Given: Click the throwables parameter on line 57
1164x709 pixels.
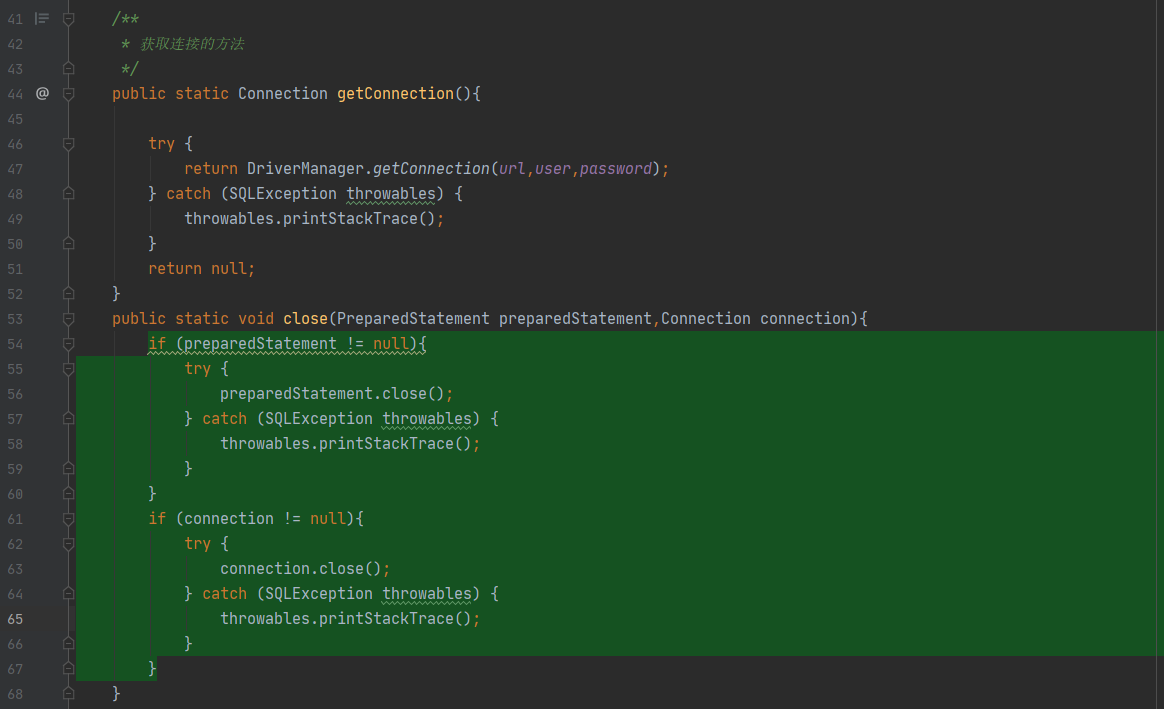Looking at the screenshot, I should [x=427, y=419].
